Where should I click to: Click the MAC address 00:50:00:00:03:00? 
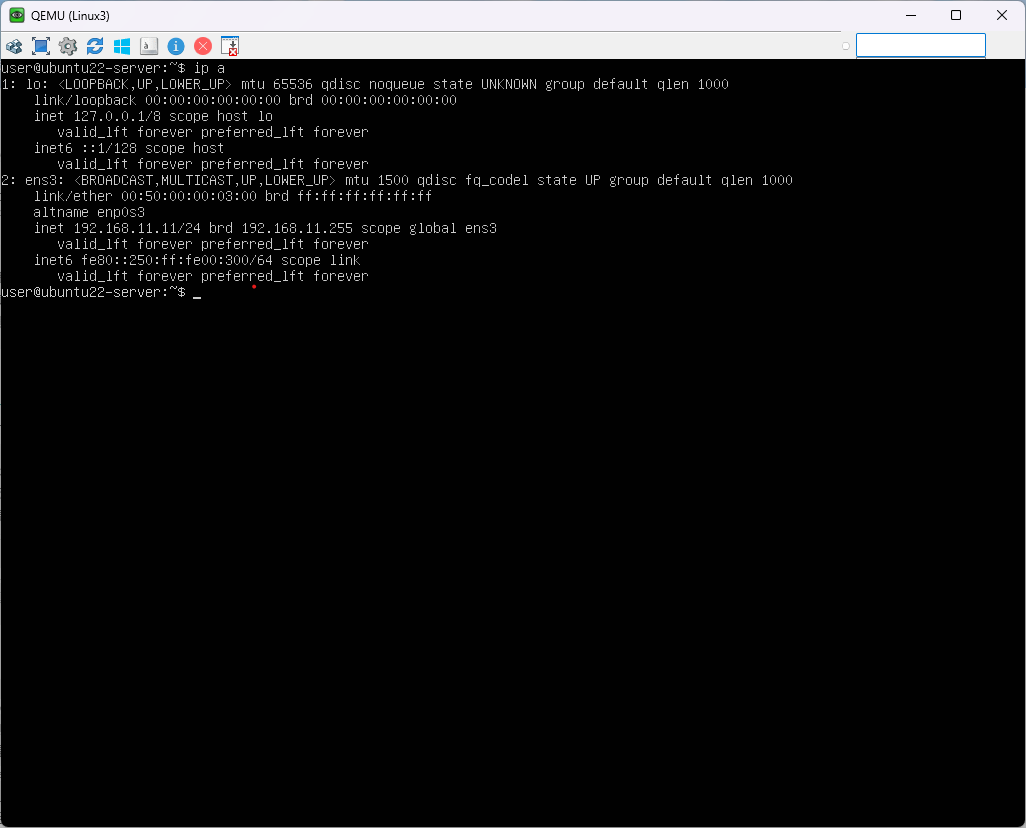pyautogui.click(x=189, y=196)
